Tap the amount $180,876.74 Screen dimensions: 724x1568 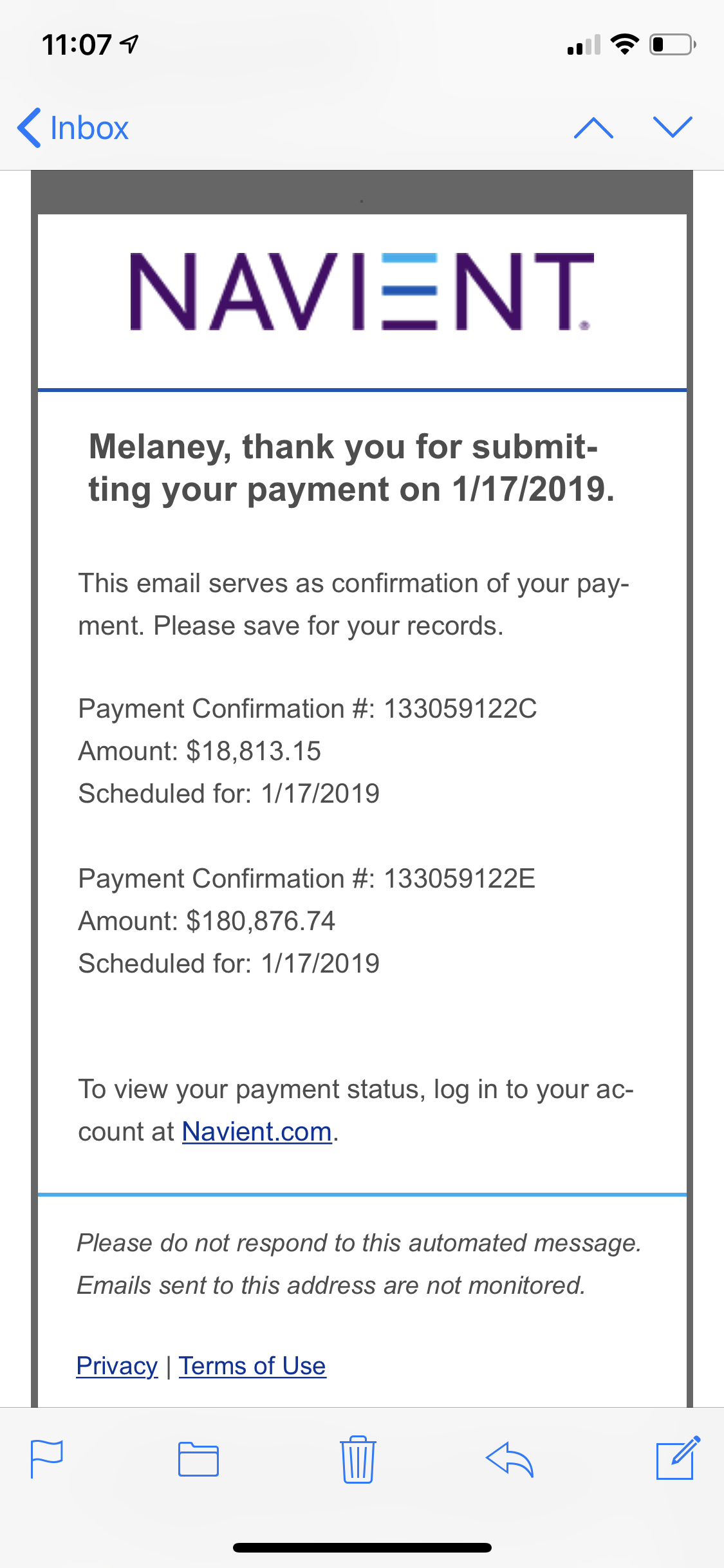pyautogui.click(x=261, y=921)
